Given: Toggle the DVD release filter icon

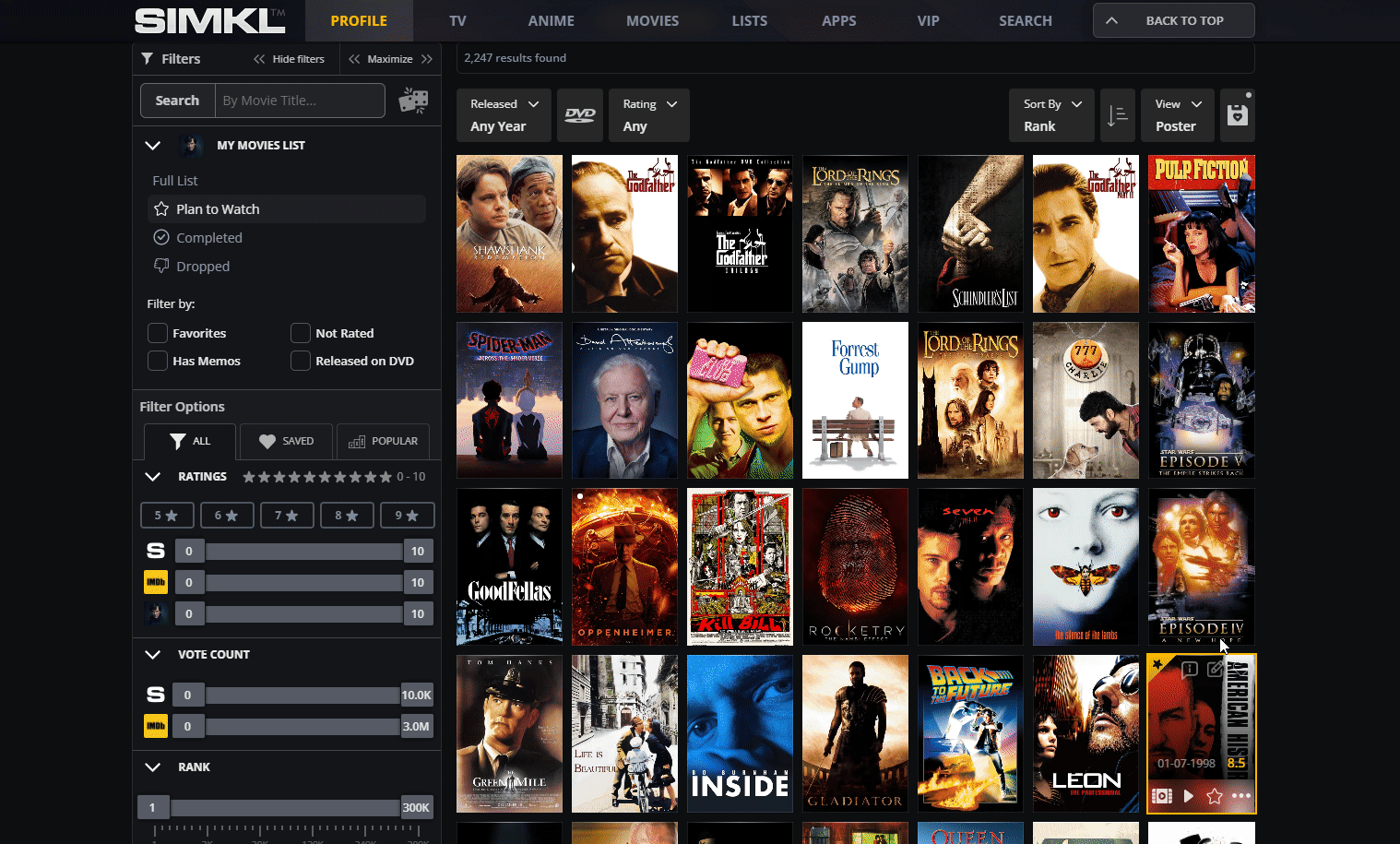Looking at the screenshot, I should (x=580, y=115).
